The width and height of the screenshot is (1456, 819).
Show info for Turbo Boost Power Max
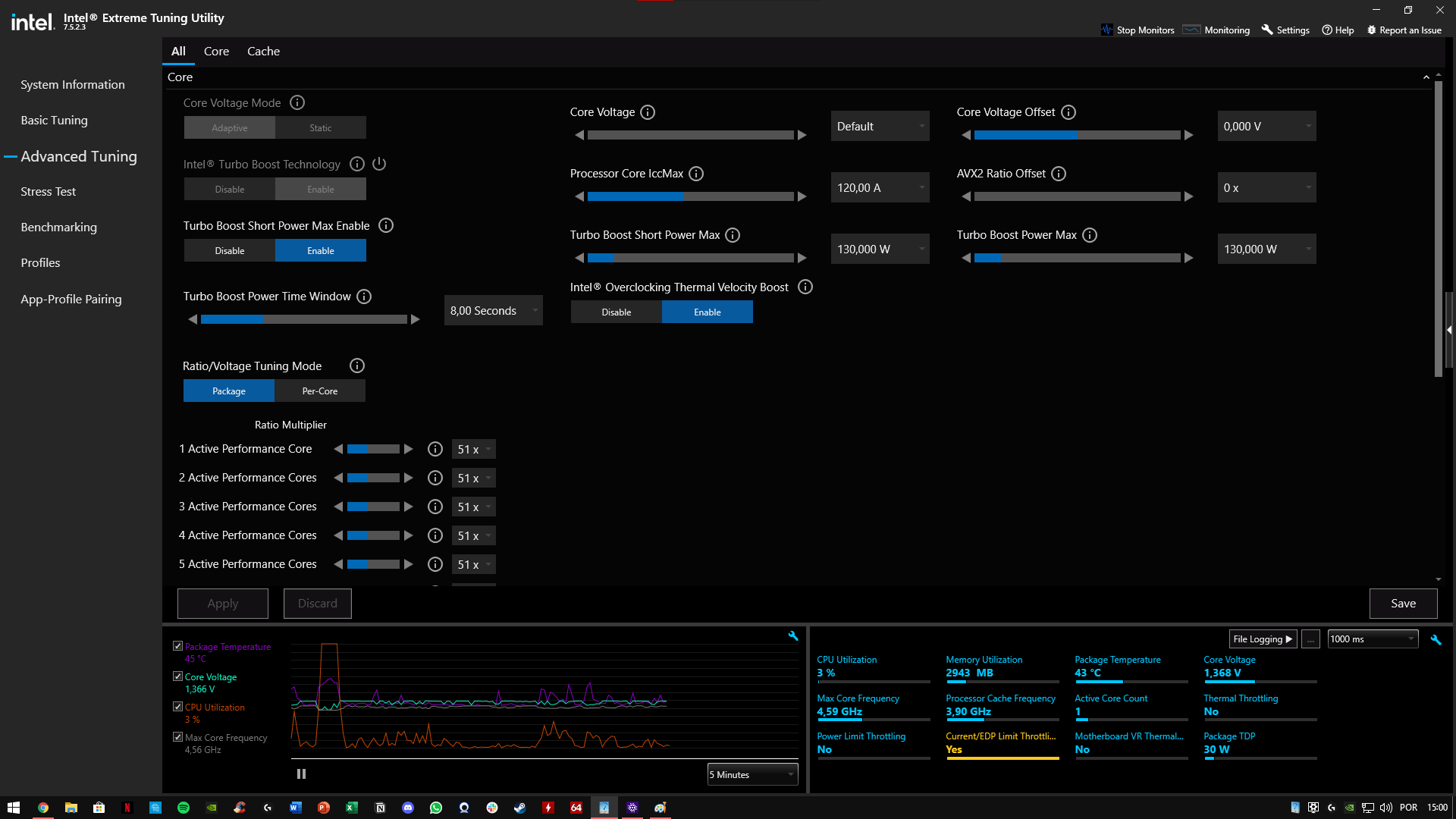pyautogui.click(x=1090, y=235)
